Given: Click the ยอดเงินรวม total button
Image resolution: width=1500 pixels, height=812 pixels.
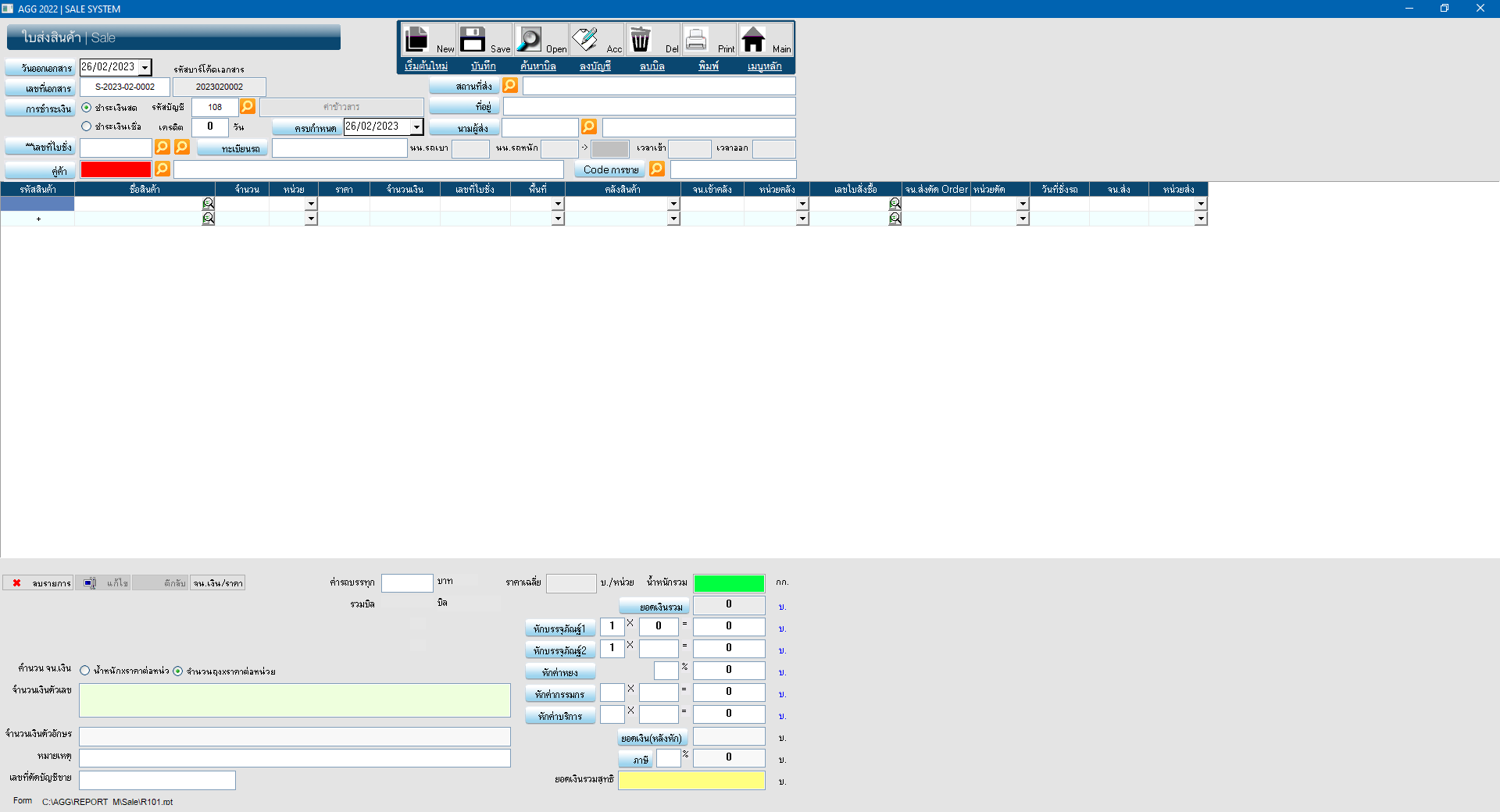Looking at the screenshot, I should 654,607.
